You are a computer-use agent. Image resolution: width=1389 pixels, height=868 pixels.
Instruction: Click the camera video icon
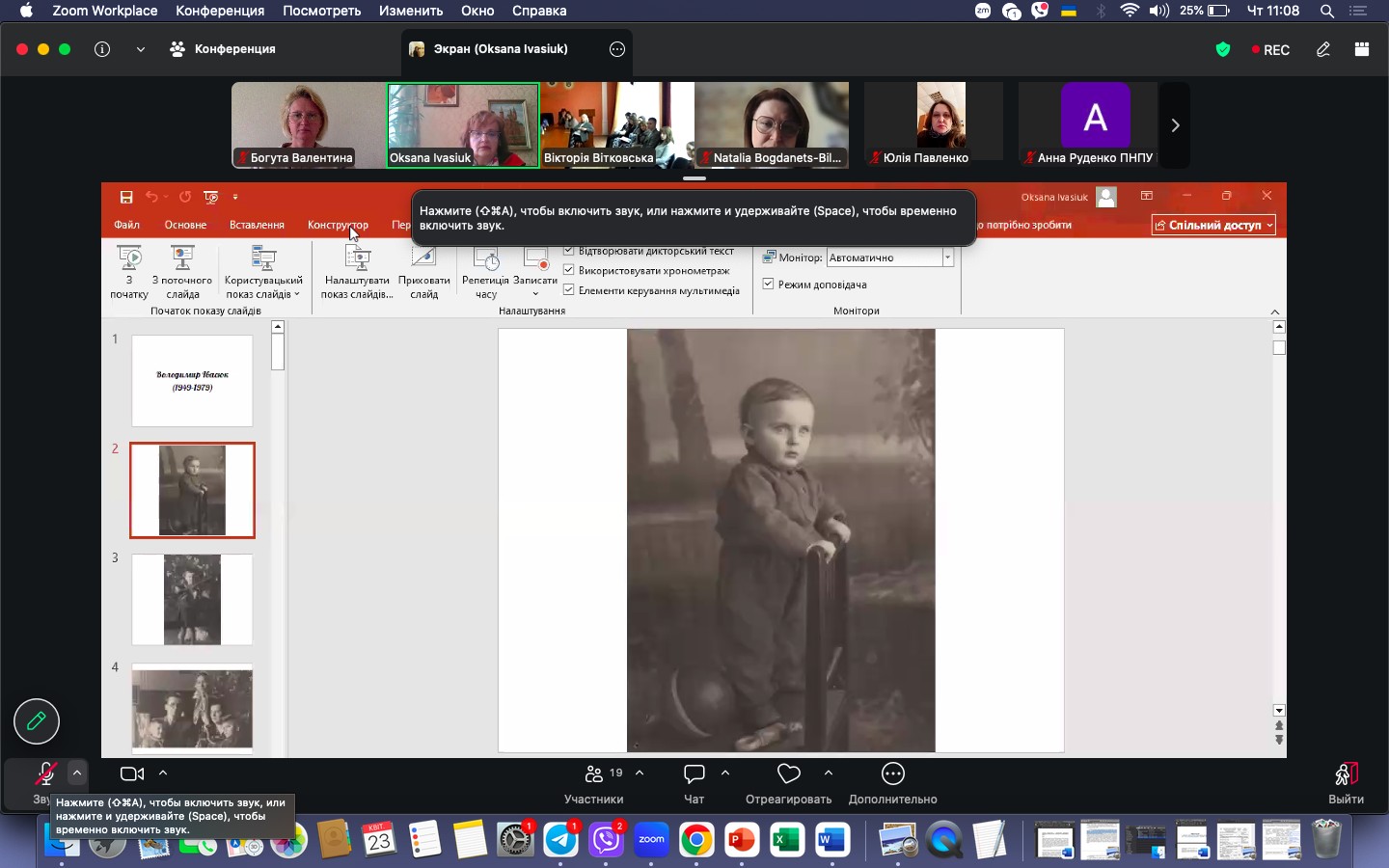tap(132, 774)
